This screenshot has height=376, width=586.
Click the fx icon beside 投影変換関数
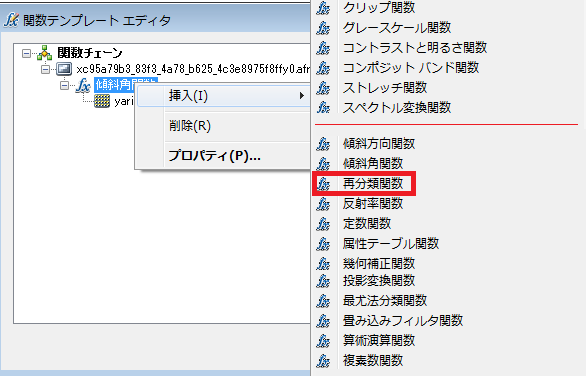(x=323, y=281)
